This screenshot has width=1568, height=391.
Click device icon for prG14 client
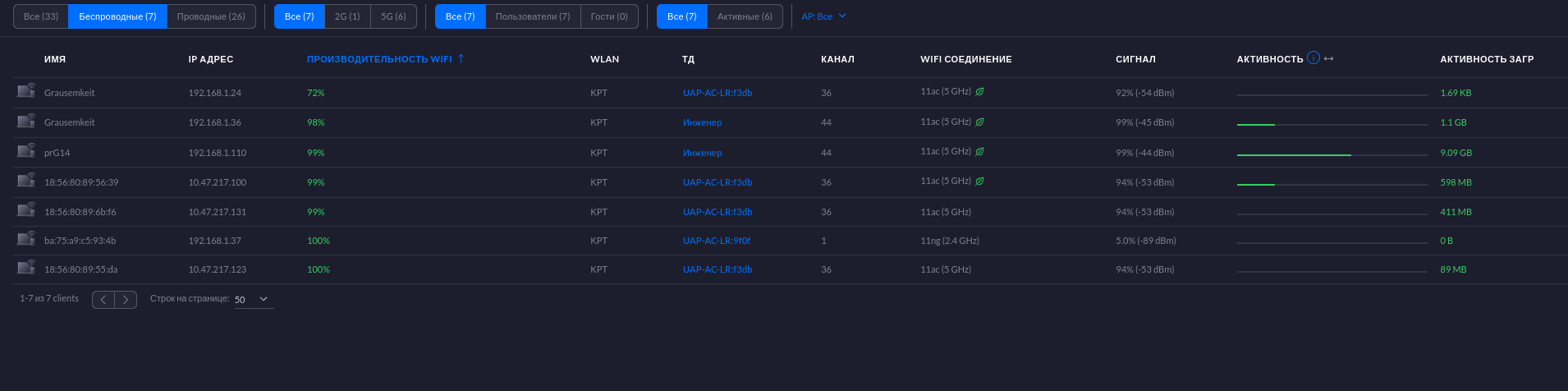tap(26, 151)
